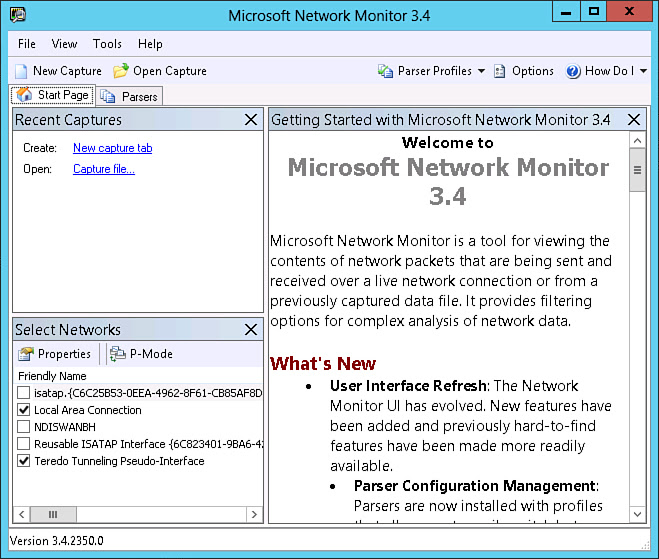The width and height of the screenshot is (659, 559).
Task: Click the Parser Profiles icon
Action: point(385,71)
